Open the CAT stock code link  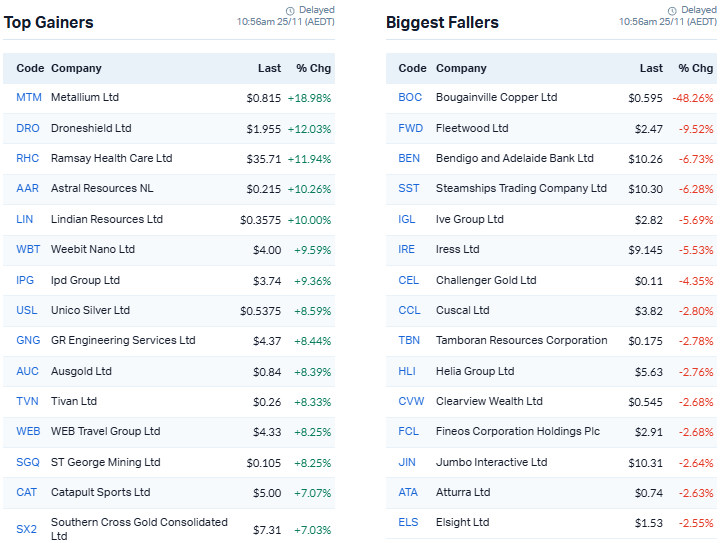(26, 493)
